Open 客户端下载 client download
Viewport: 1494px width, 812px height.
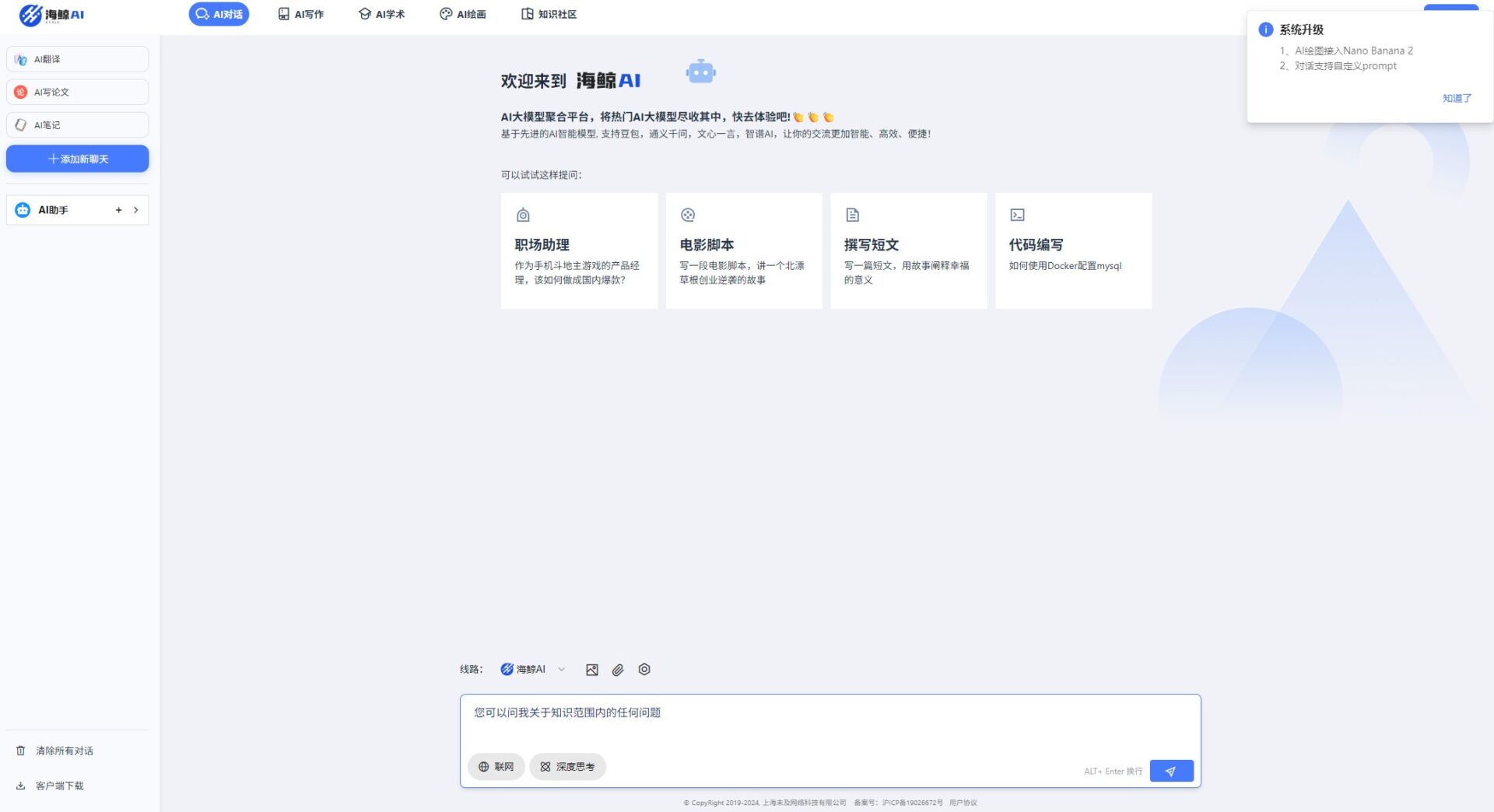click(x=60, y=786)
